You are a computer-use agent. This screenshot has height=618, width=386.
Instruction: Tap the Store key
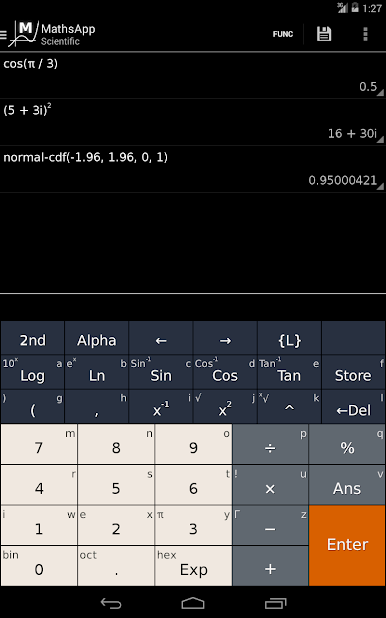coord(353,372)
